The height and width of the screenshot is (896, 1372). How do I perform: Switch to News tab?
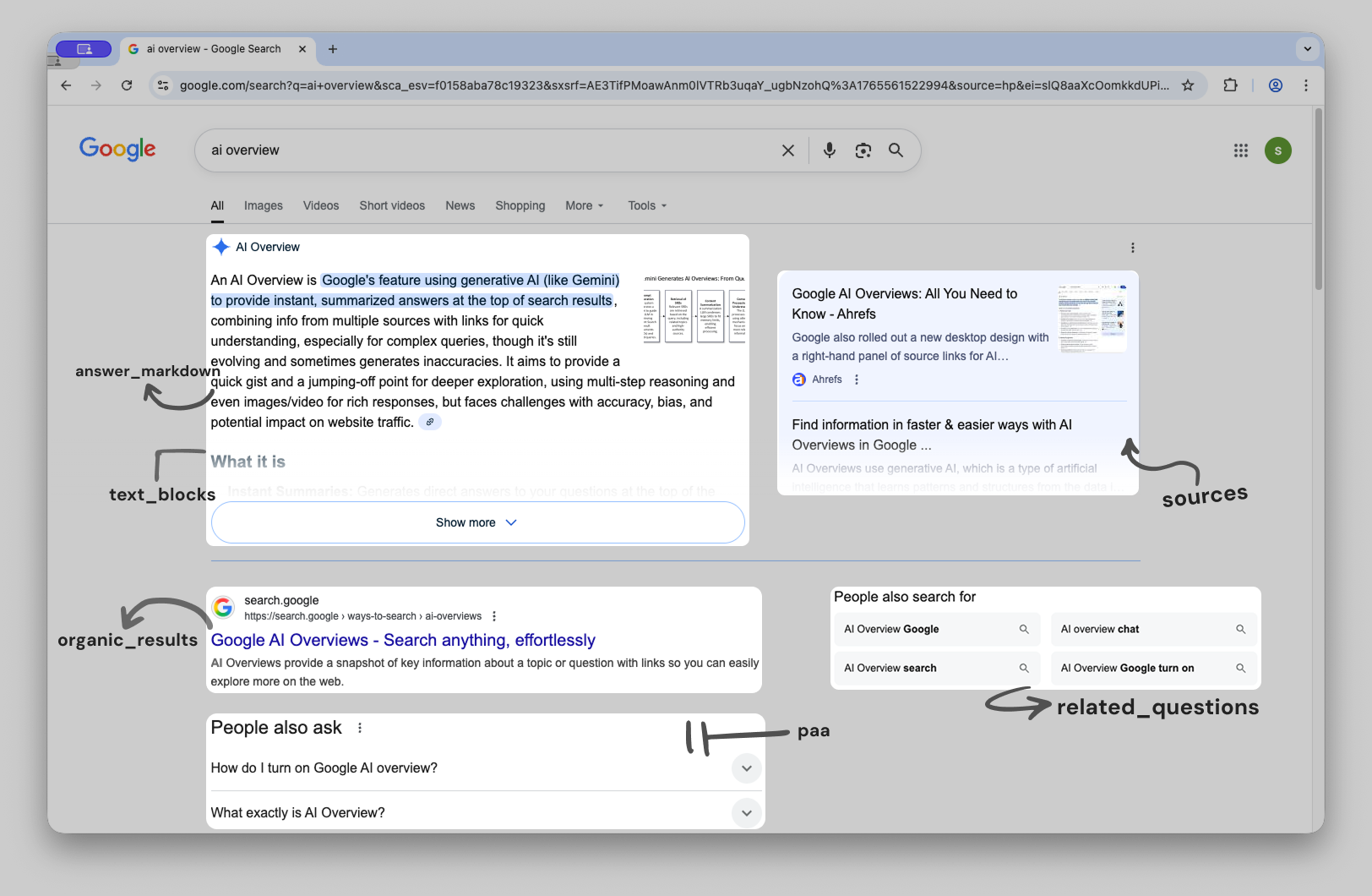pyautogui.click(x=460, y=205)
